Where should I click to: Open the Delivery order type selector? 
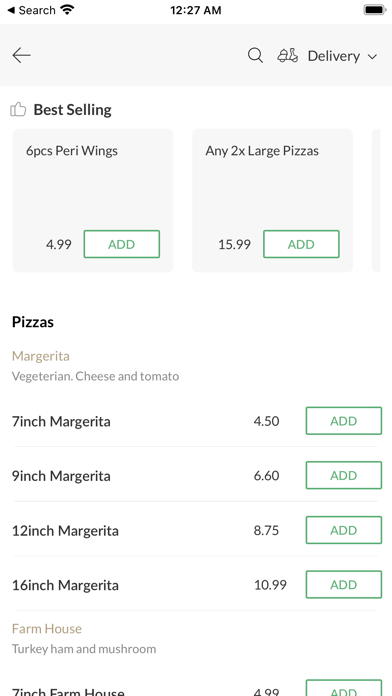tap(333, 56)
